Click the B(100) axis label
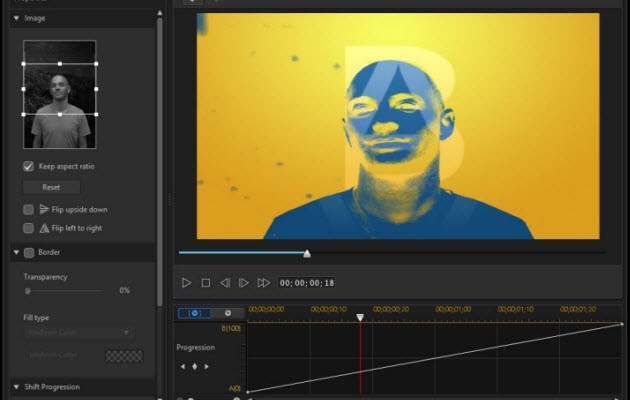Viewport: 630px width, 400px height. coord(231,329)
